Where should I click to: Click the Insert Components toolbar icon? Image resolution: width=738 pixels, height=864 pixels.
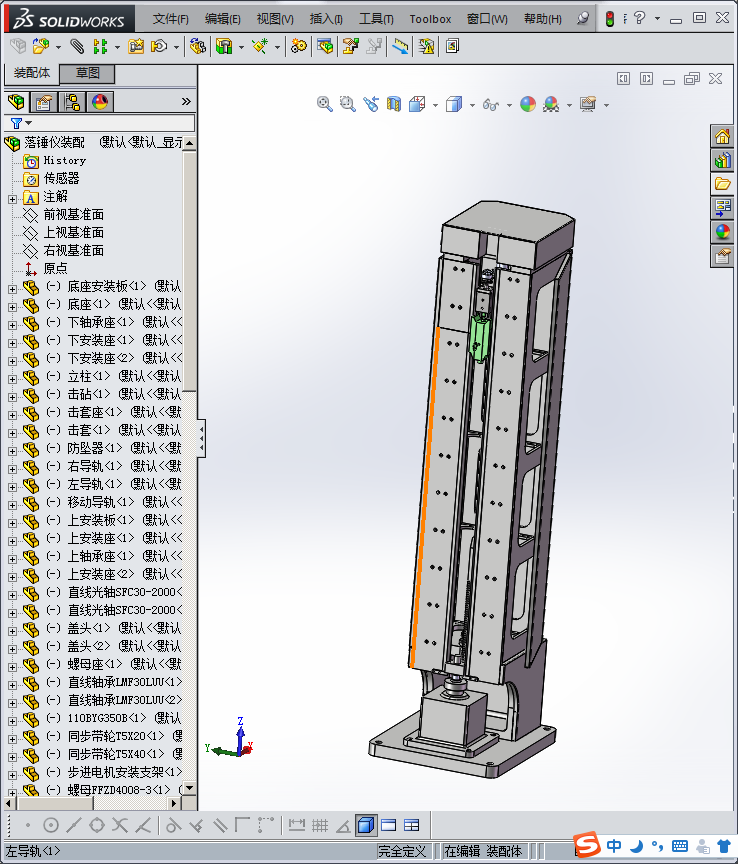tap(40, 46)
